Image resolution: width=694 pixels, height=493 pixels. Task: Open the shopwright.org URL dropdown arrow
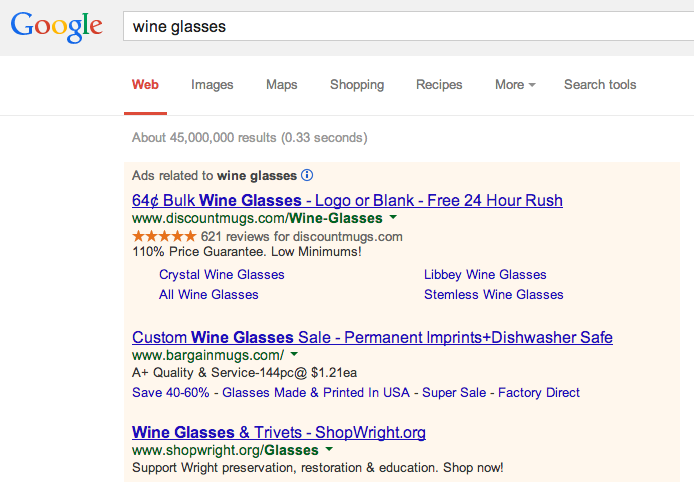[x=329, y=449]
